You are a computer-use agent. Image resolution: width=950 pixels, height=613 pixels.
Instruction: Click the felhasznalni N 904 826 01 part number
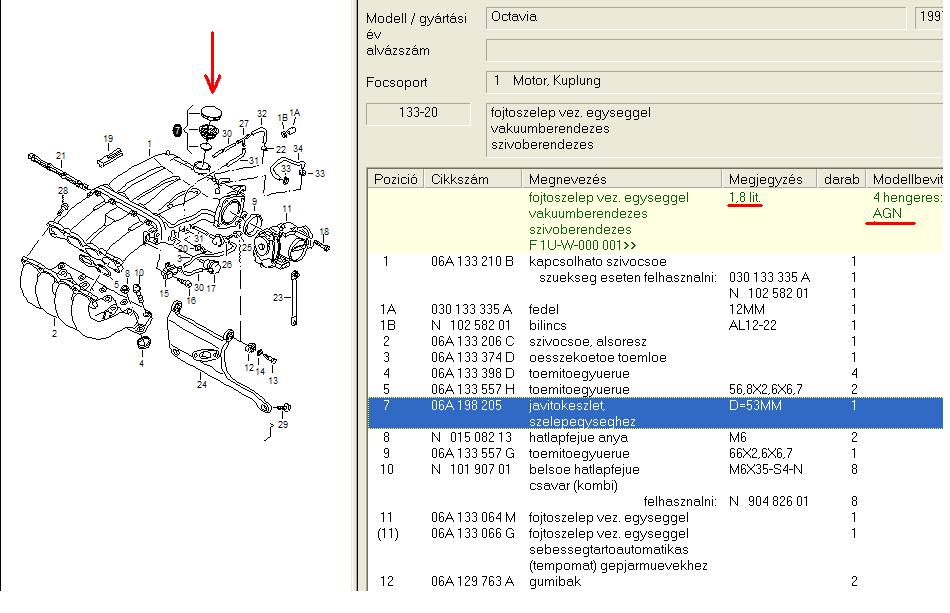[769, 502]
